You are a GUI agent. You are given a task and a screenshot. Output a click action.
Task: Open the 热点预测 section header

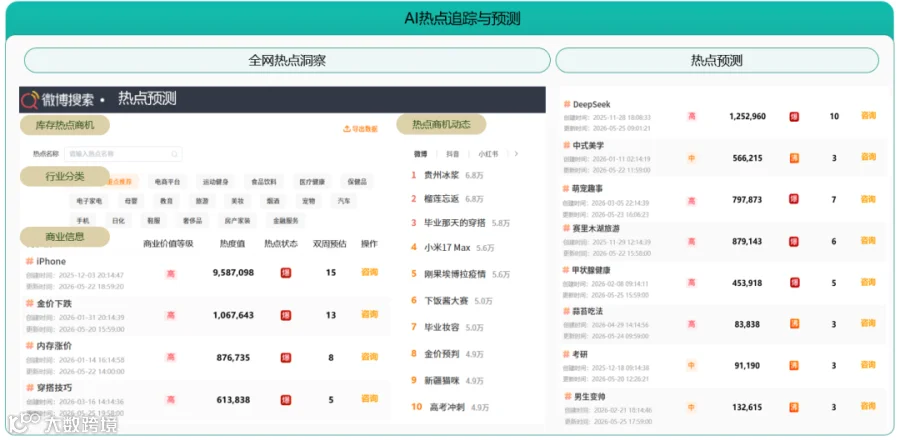[x=717, y=60]
